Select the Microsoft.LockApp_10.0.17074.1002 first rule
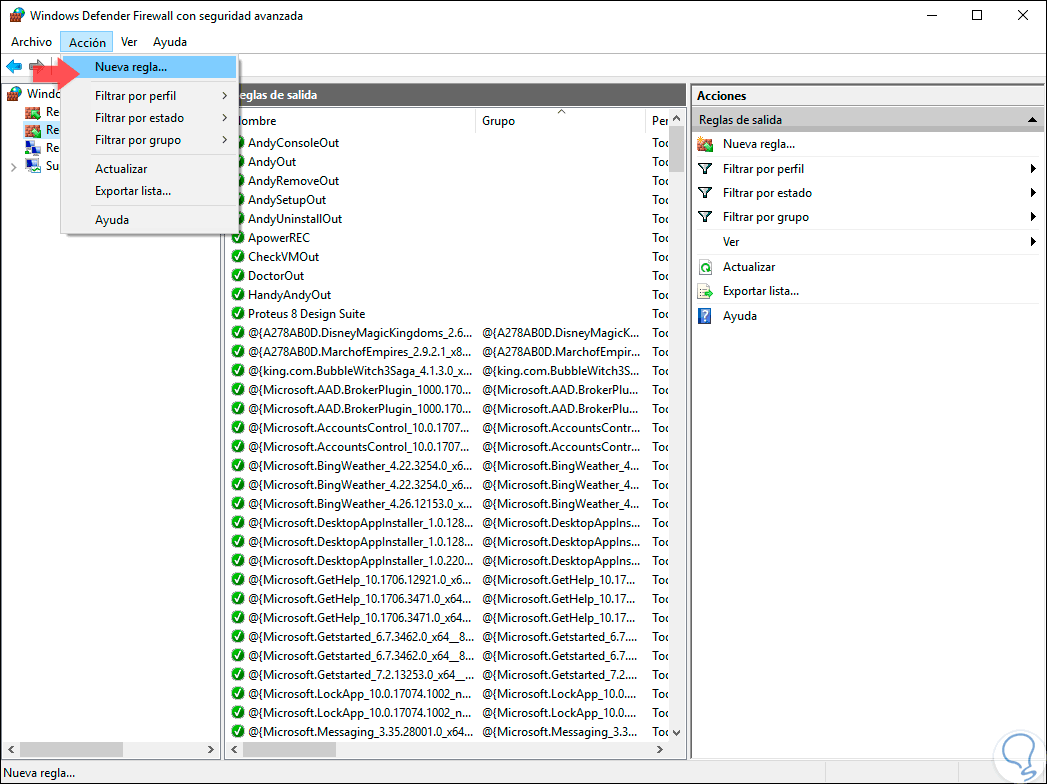 click(x=360, y=694)
